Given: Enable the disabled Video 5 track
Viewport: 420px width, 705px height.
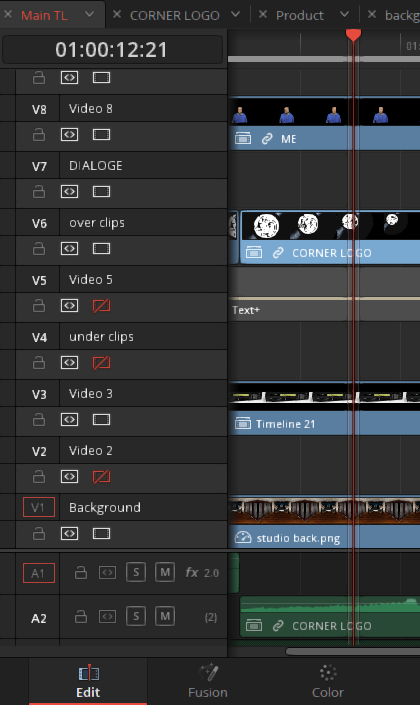Looking at the screenshot, I should [x=101, y=306].
